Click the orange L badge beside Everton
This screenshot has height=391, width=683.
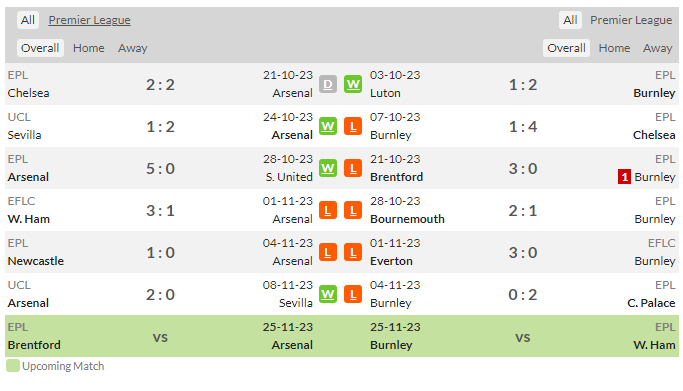353,252
